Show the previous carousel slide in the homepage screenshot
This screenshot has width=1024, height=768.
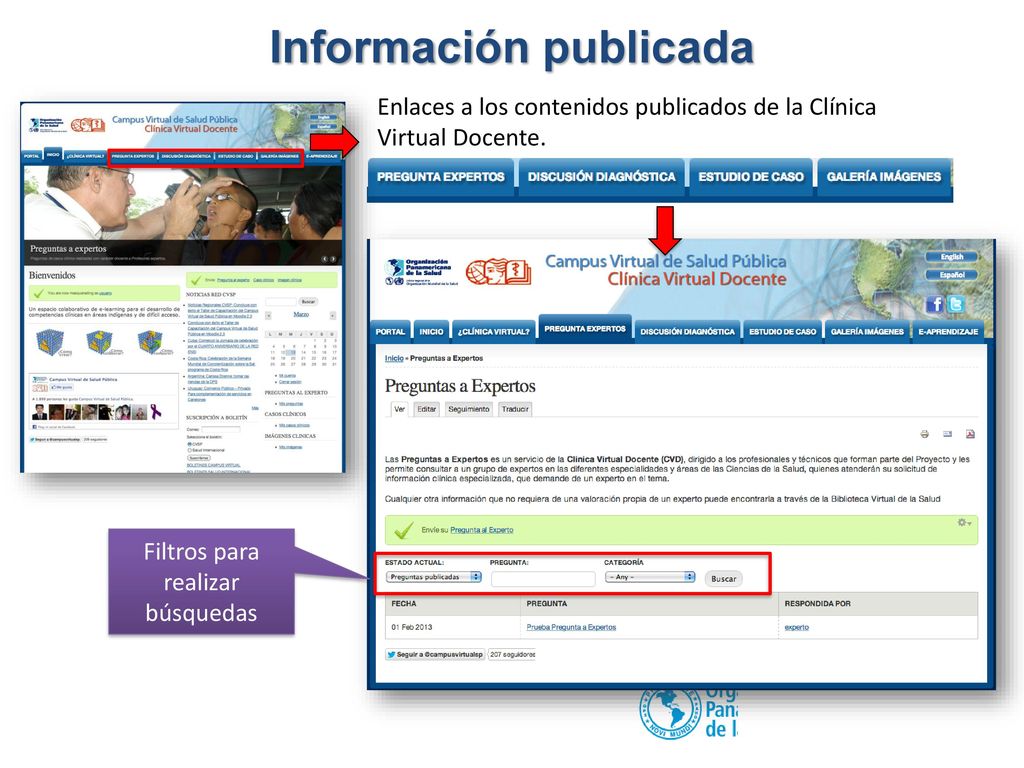click(x=324, y=259)
